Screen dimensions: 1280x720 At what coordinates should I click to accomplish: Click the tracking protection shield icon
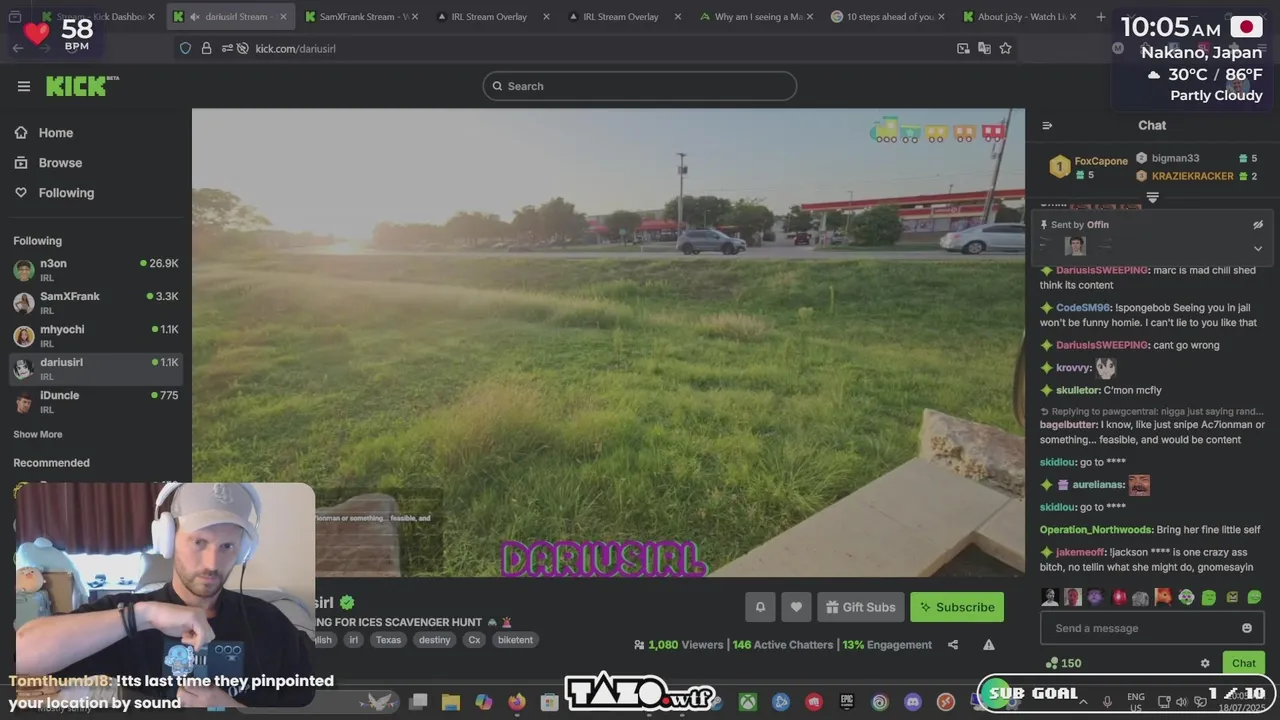pos(185,48)
